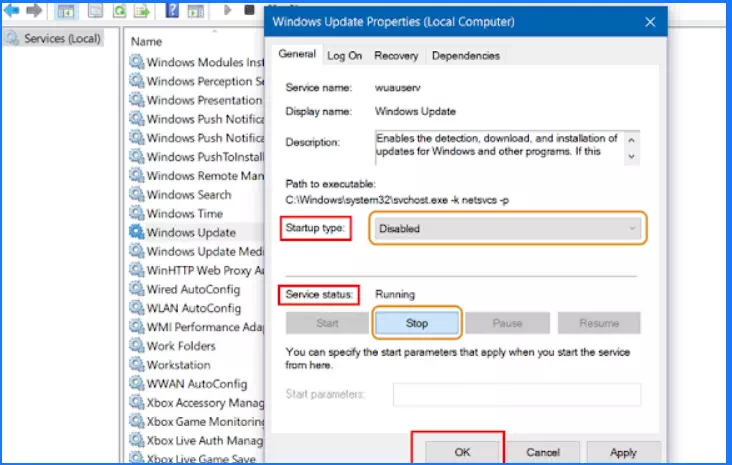Click the Cancel button
Screen dimensions: 732x465
[543, 452]
